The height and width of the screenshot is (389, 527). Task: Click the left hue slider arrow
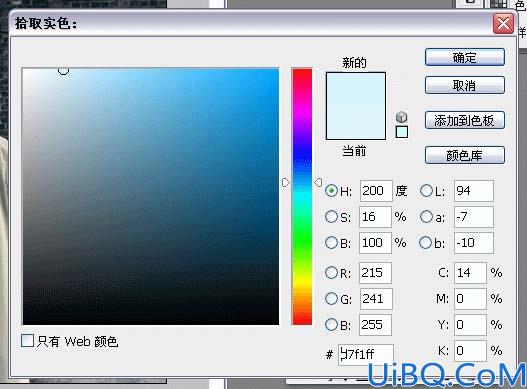[285, 183]
